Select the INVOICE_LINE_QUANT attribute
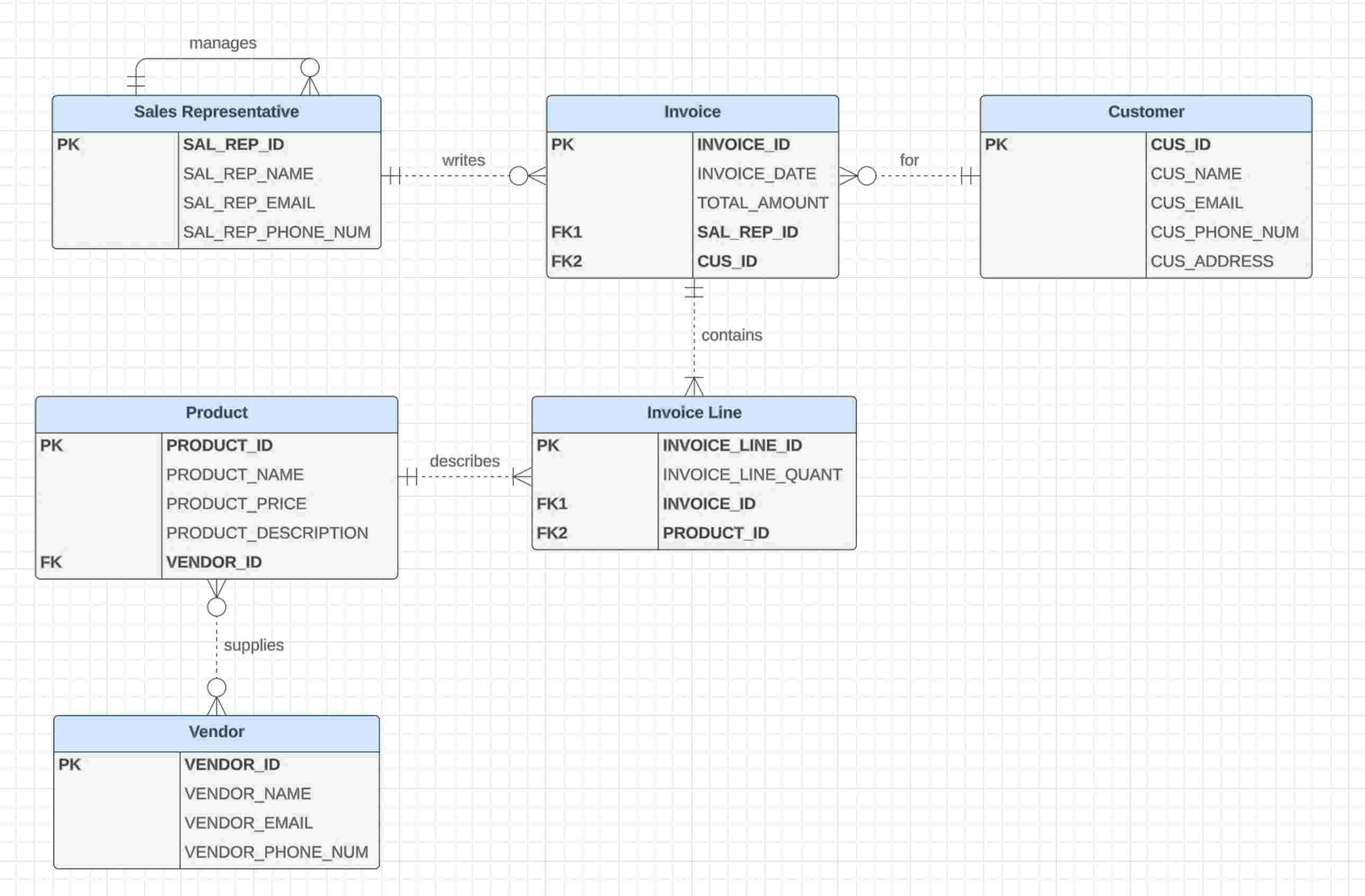Image resolution: width=1365 pixels, height=896 pixels. [x=752, y=474]
